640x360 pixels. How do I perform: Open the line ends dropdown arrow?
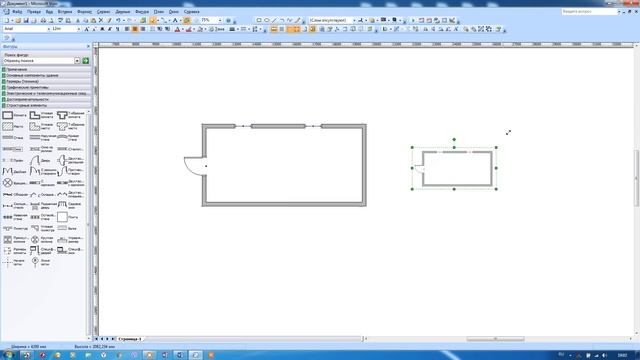click(x=261, y=29)
